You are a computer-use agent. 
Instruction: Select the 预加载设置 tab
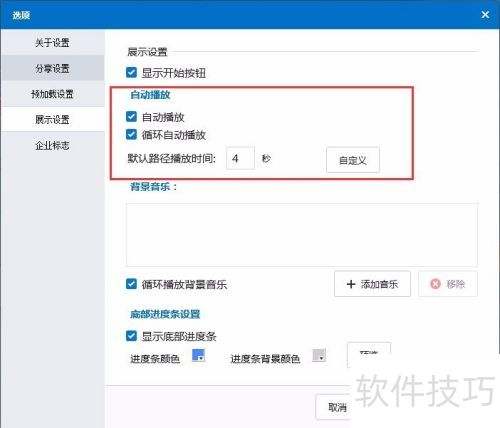52,94
